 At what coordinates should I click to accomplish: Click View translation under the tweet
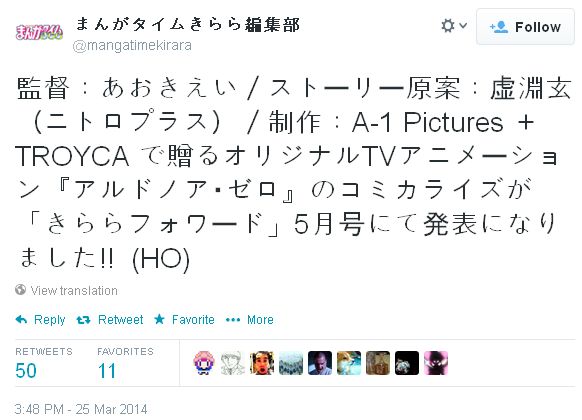pos(74,291)
